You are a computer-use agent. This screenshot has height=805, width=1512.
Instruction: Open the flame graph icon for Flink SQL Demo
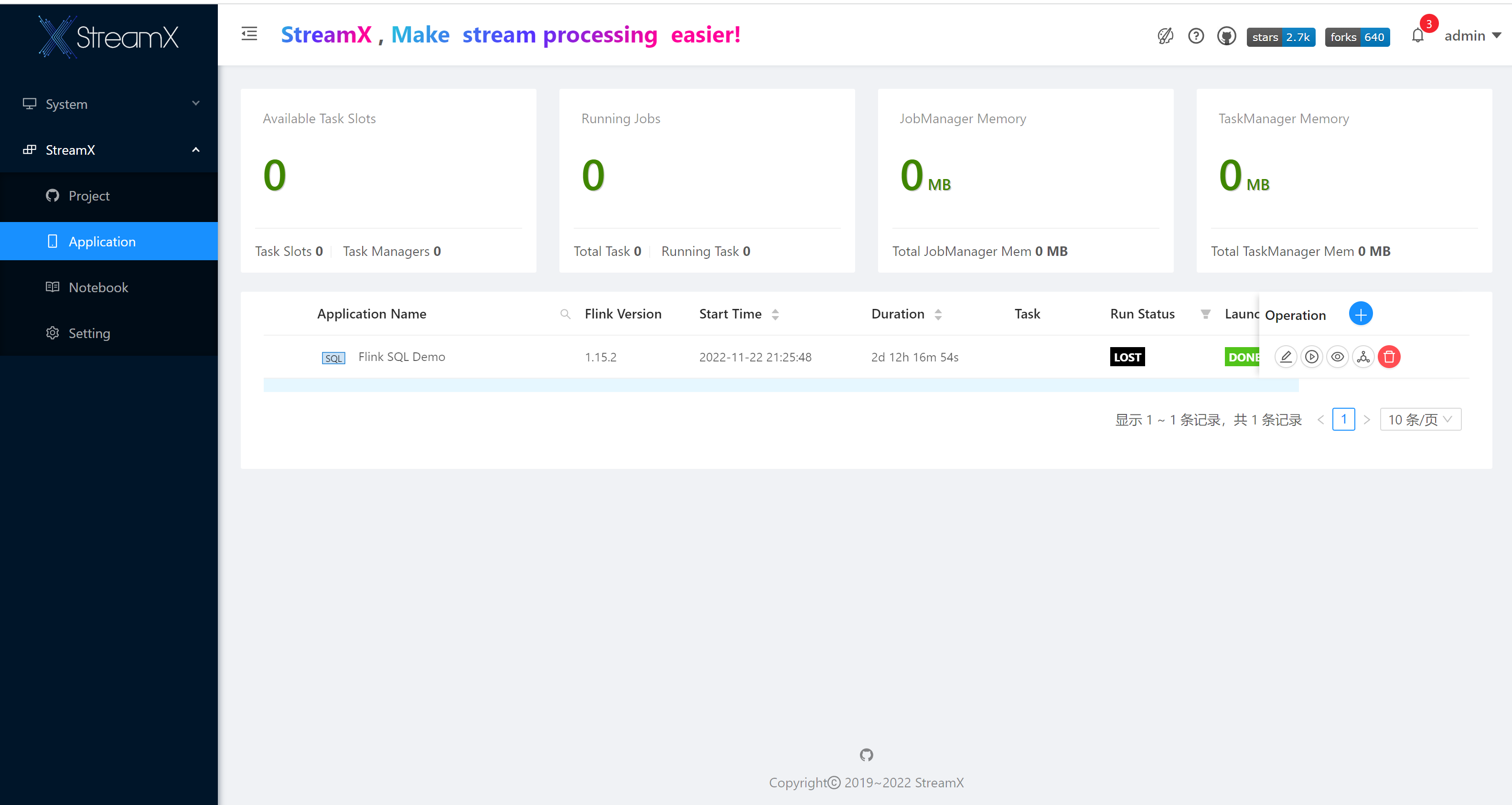click(x=1363, y=357)
